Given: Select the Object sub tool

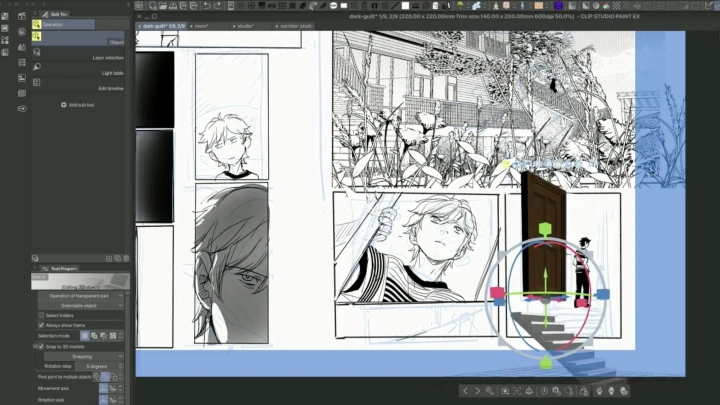Looking at the screenshot, I should point(78,39).
